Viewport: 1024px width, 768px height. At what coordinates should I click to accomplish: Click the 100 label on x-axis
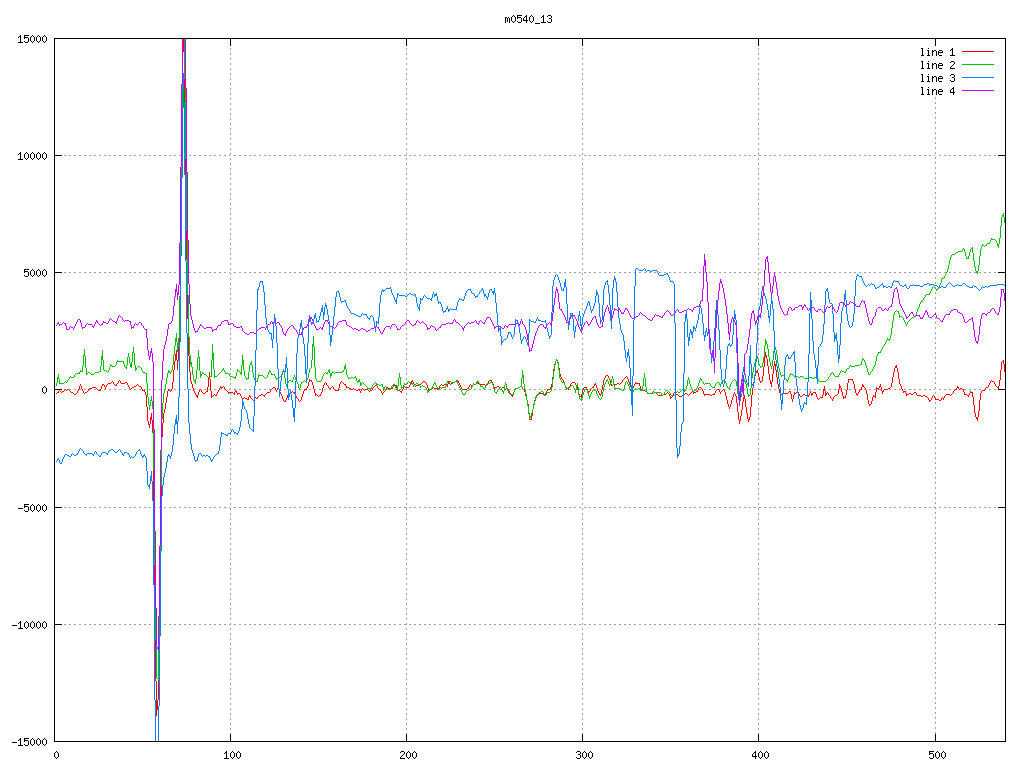231,755
